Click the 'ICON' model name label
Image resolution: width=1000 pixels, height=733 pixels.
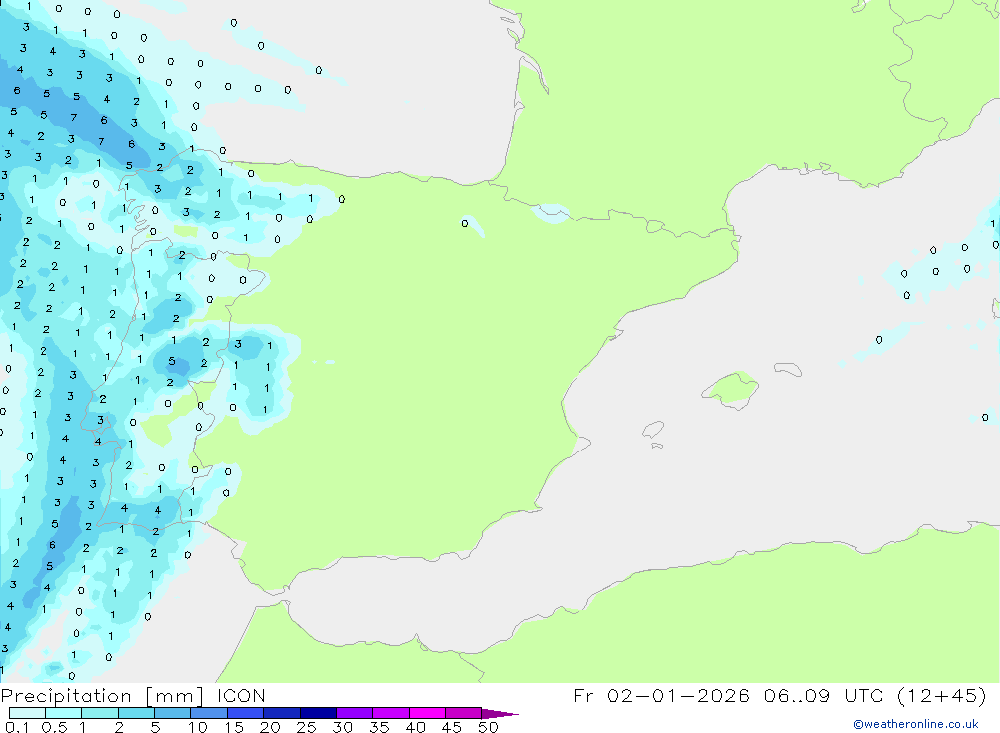241,695
